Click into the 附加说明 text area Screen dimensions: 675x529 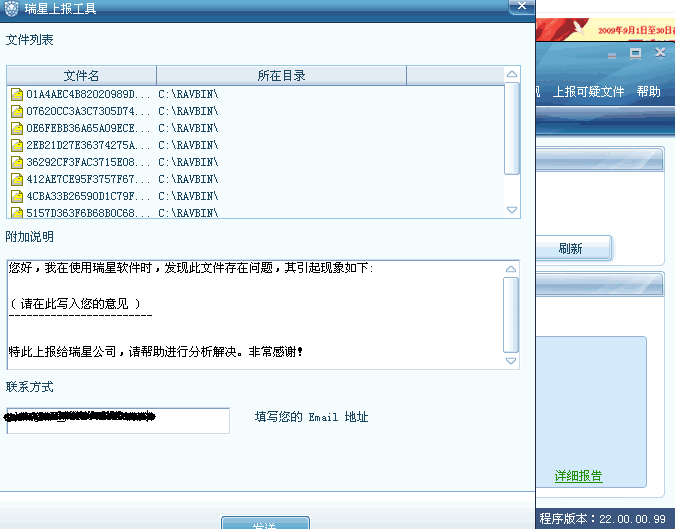(x=255, y=315)
